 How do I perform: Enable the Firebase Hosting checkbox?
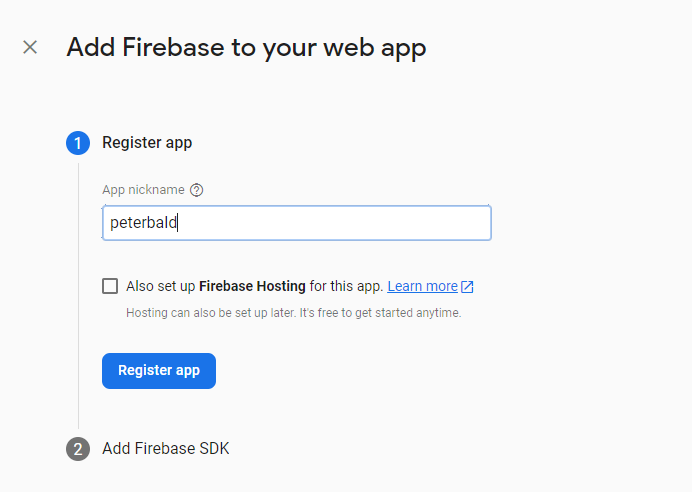[x=110, y=286]
